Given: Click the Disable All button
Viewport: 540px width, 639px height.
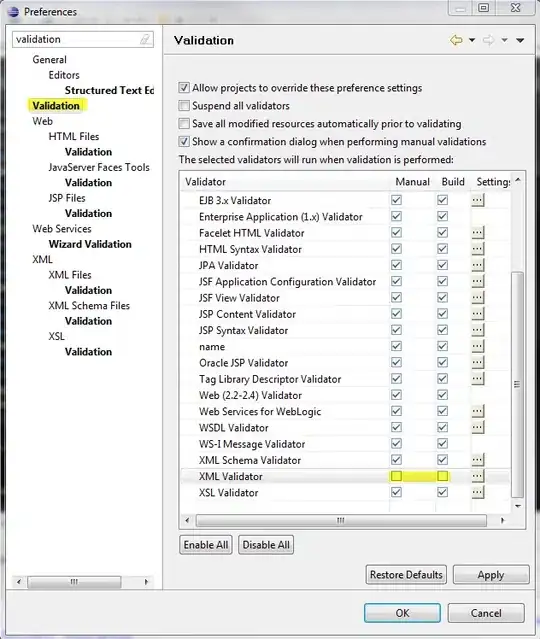Looking at the screenshot, I should (x=266, y=545).
